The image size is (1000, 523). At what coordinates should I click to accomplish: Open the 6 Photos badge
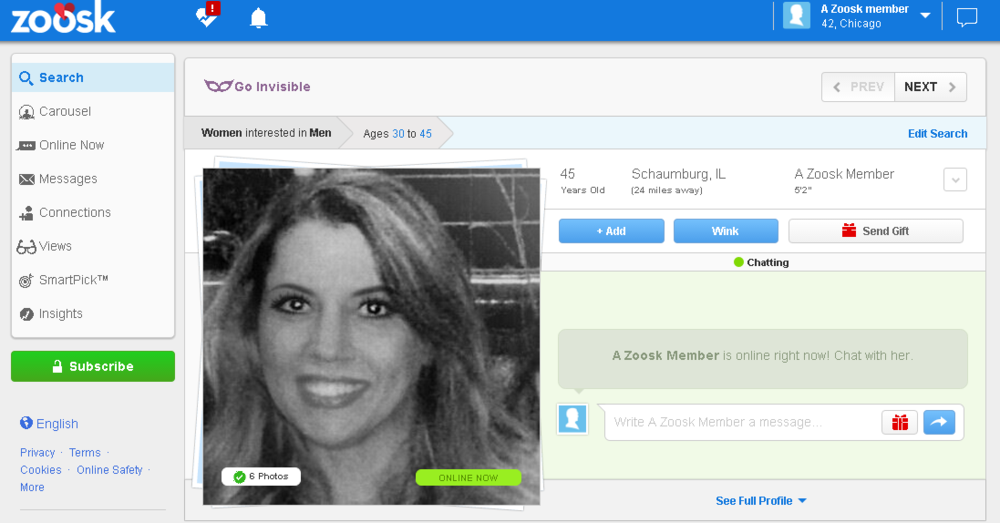[261, 476]
